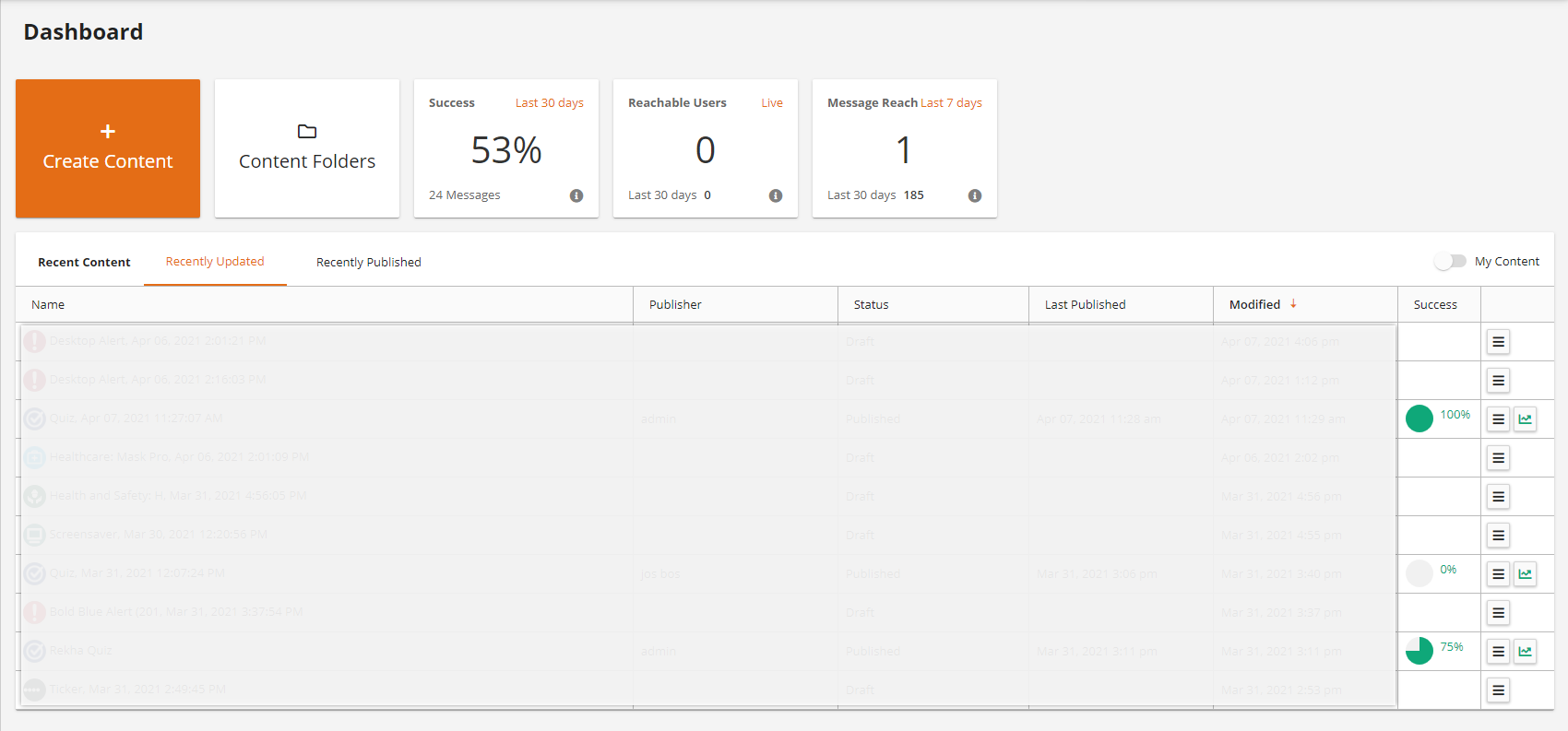The width and height of the screenshot is (1568, 731).
Task: Open Desktop Alert, Apr 06, 2021 2:16:03 PM
Action: [158, 380]
